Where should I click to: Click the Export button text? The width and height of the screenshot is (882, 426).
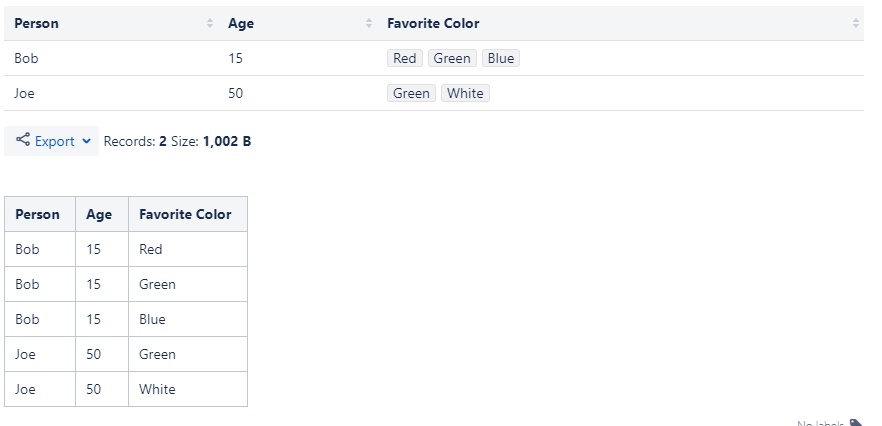(x=55, y=141)
